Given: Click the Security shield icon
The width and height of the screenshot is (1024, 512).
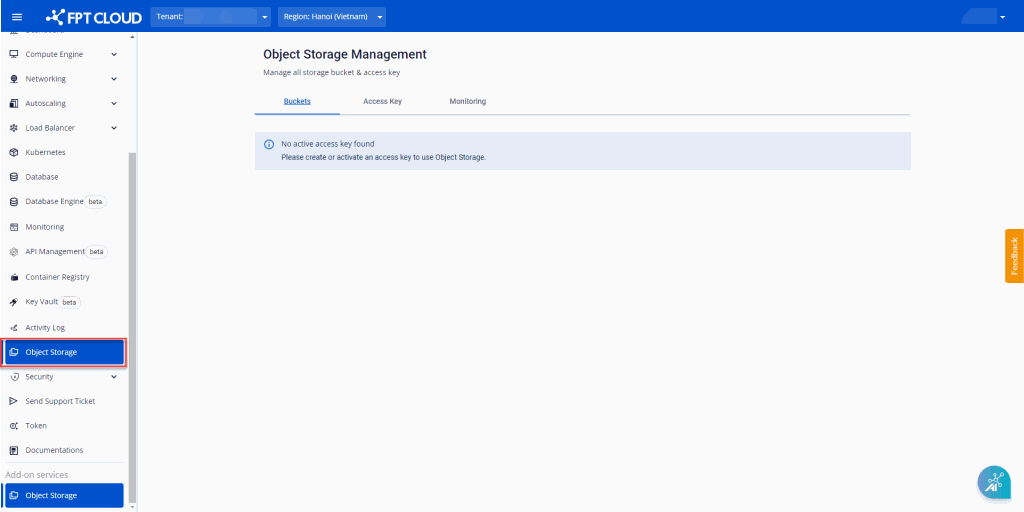Looking at the screenshot, I should 14,377.
